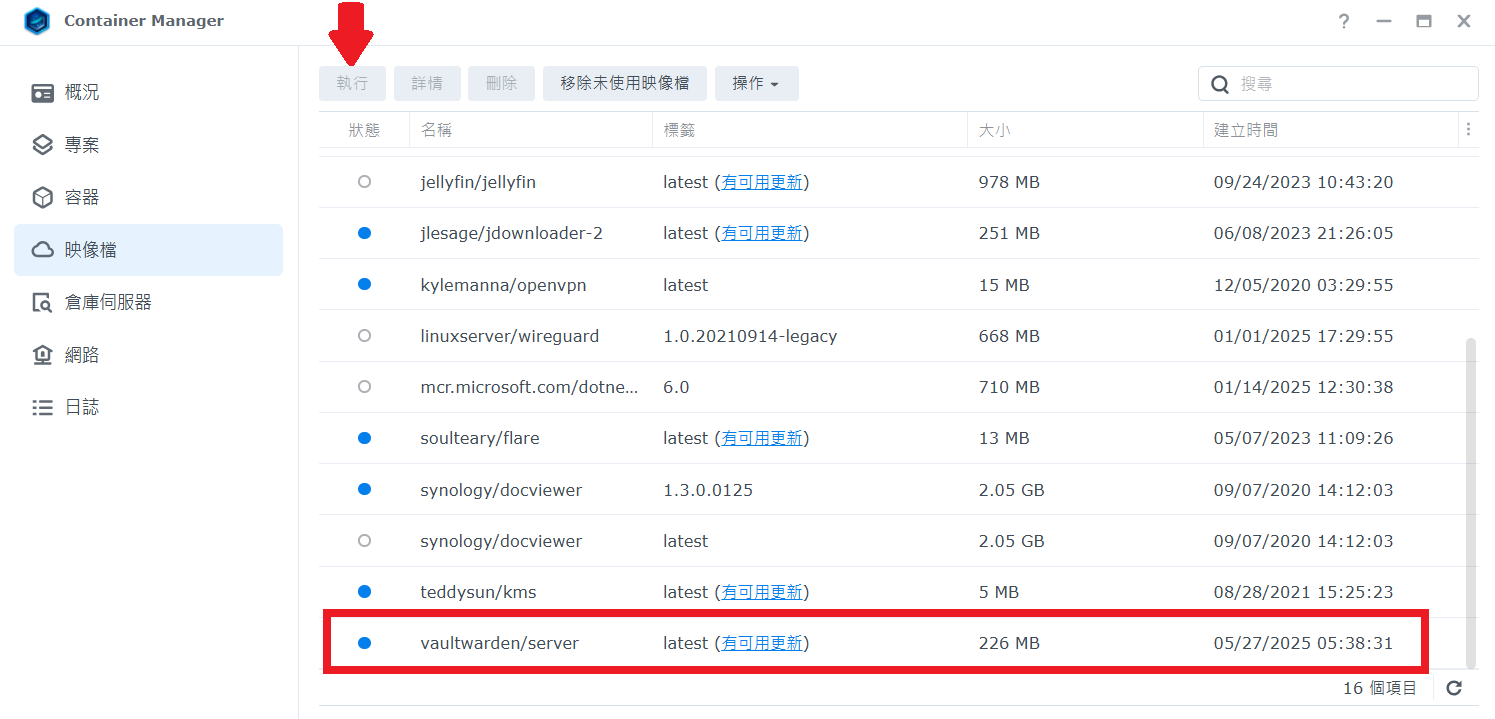This screenshot has width=1495, height=719.
Task: Sort by 大小 column header
Action: click(x=1085, y=130)
